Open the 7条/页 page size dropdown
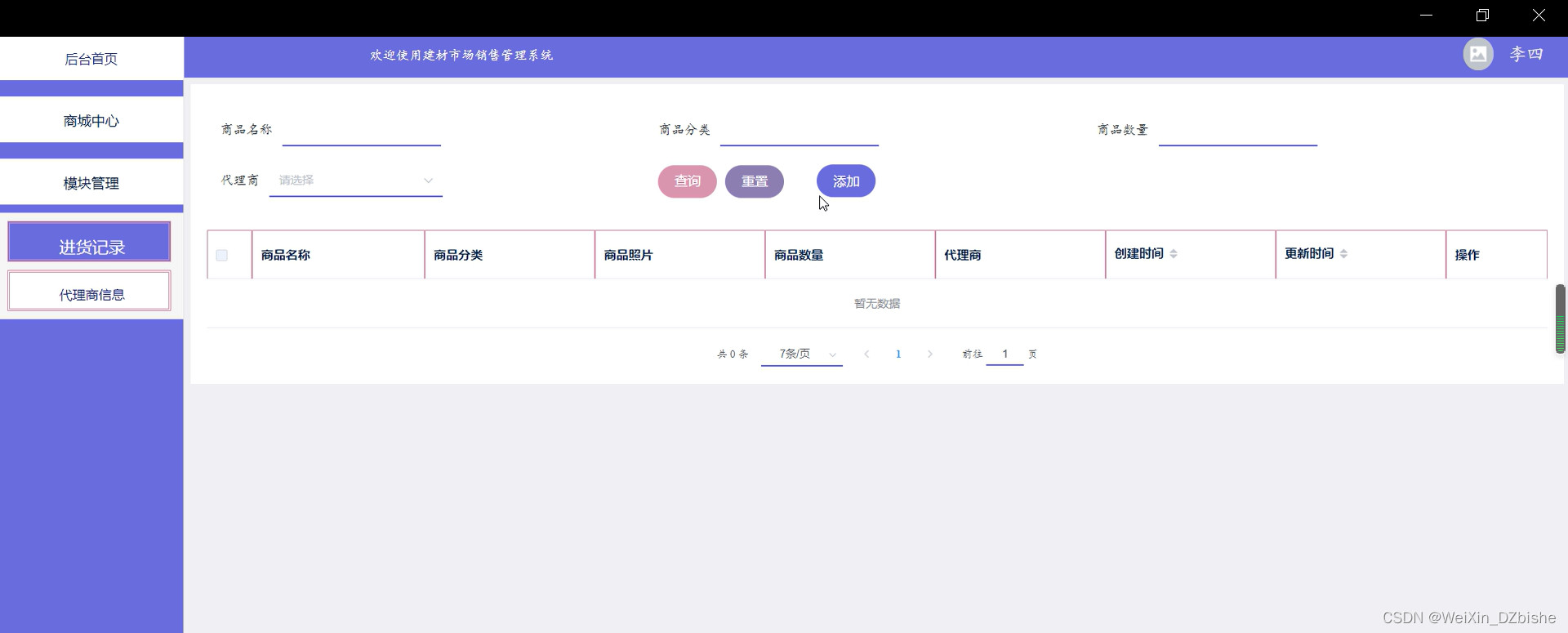 [x=802, y=354]
